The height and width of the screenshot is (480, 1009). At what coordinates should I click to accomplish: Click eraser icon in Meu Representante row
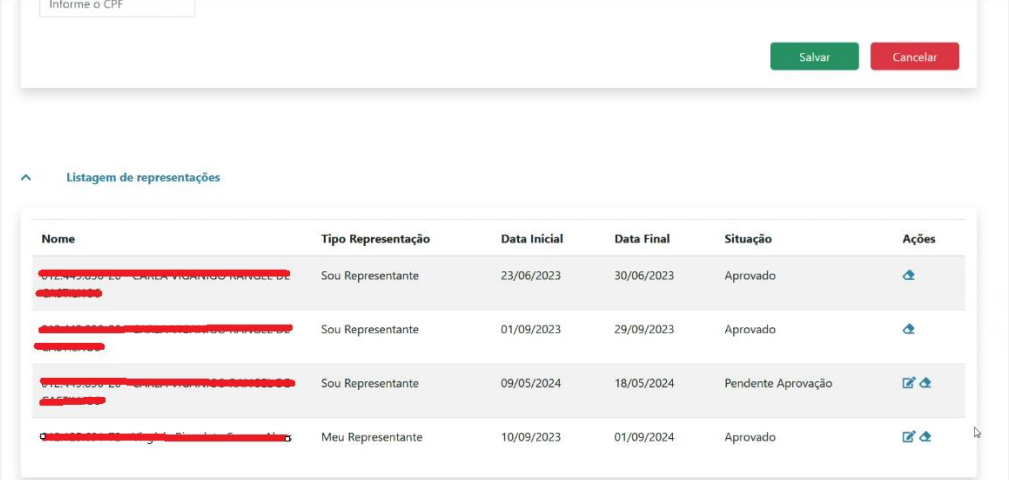coord(925,437)
